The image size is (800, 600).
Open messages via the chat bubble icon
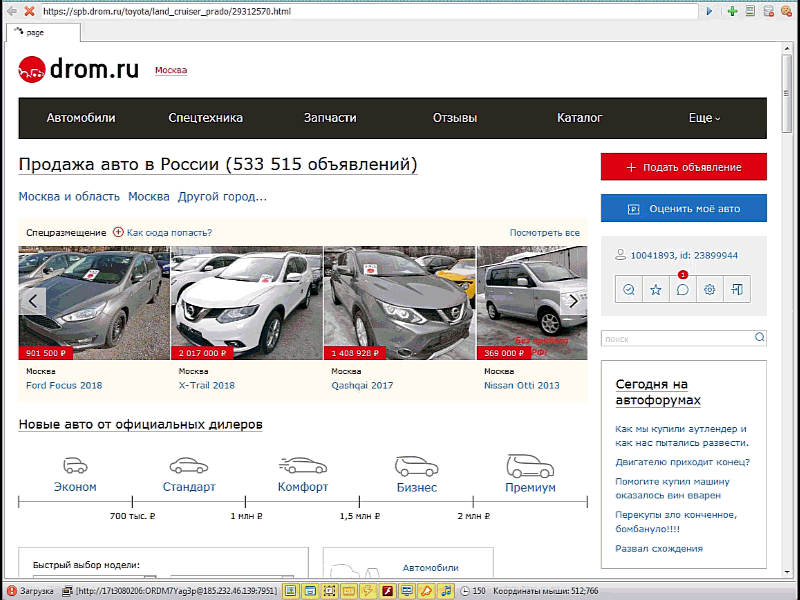click(683, 289)
